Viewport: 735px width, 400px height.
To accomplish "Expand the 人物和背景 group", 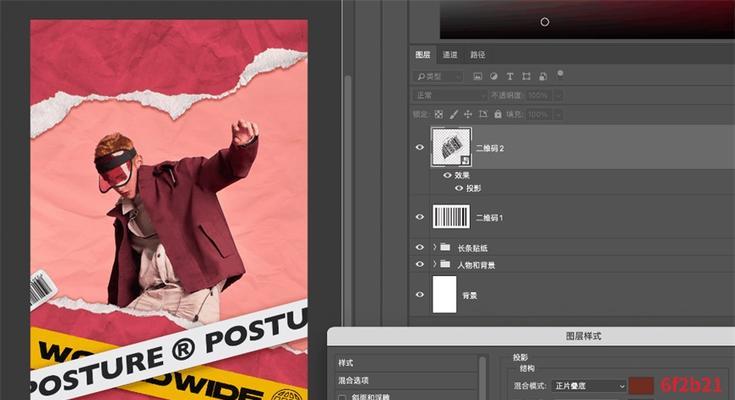I will click(435, 264).
